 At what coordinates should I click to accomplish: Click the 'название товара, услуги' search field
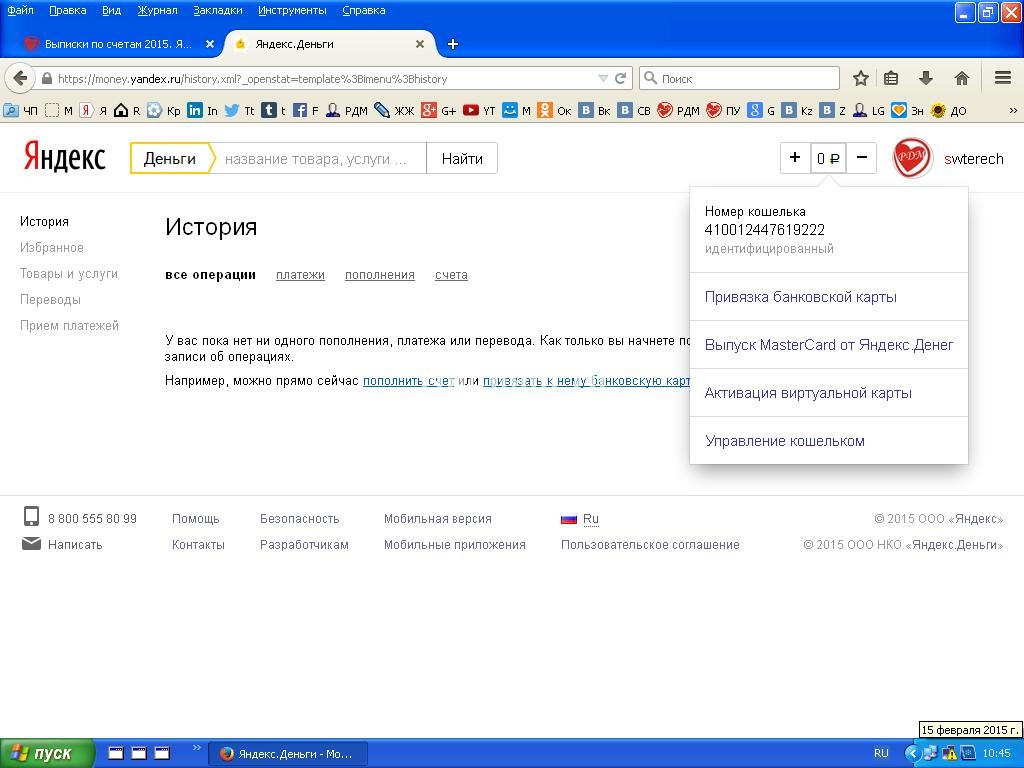click(320, 158)
